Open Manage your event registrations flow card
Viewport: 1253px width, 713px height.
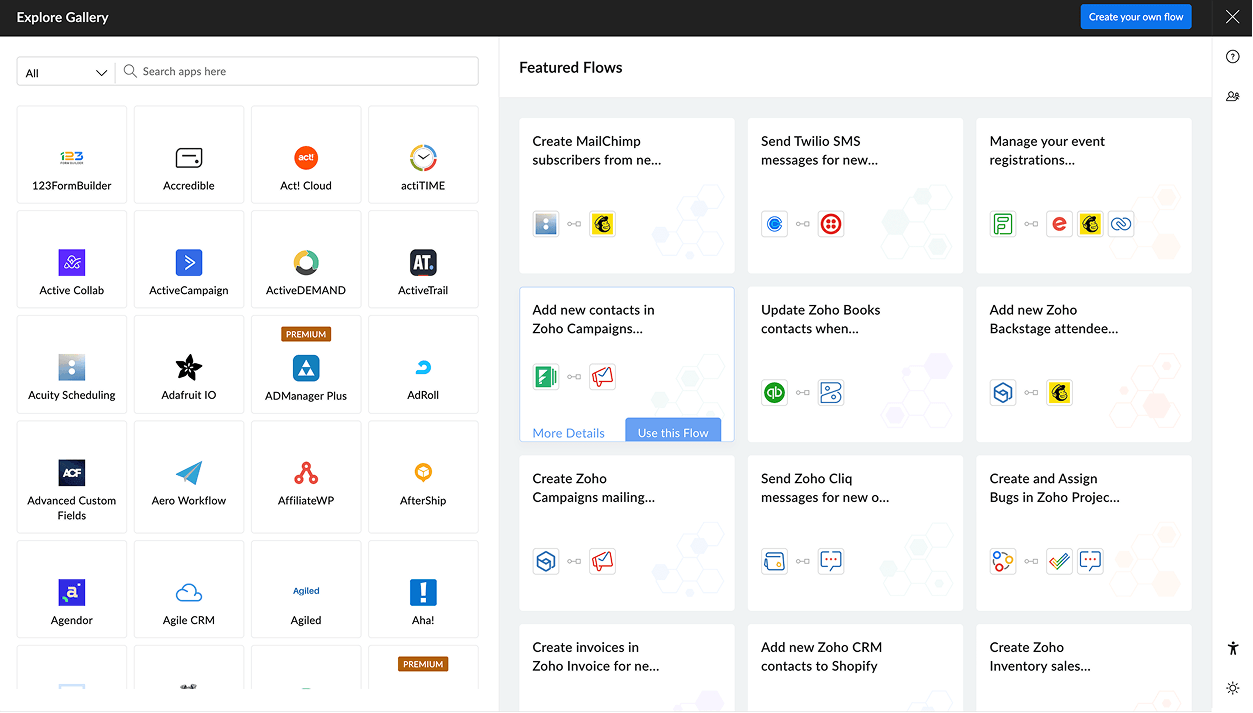point(1084,195)
